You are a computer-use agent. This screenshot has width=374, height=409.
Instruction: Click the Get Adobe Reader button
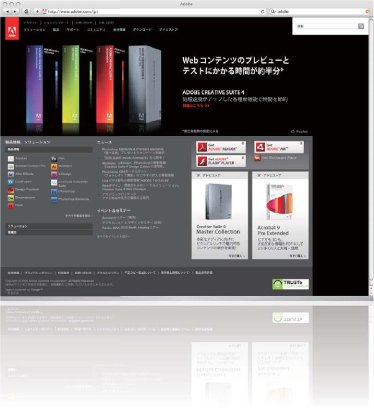pyautogui.click(x=221, y=147)
